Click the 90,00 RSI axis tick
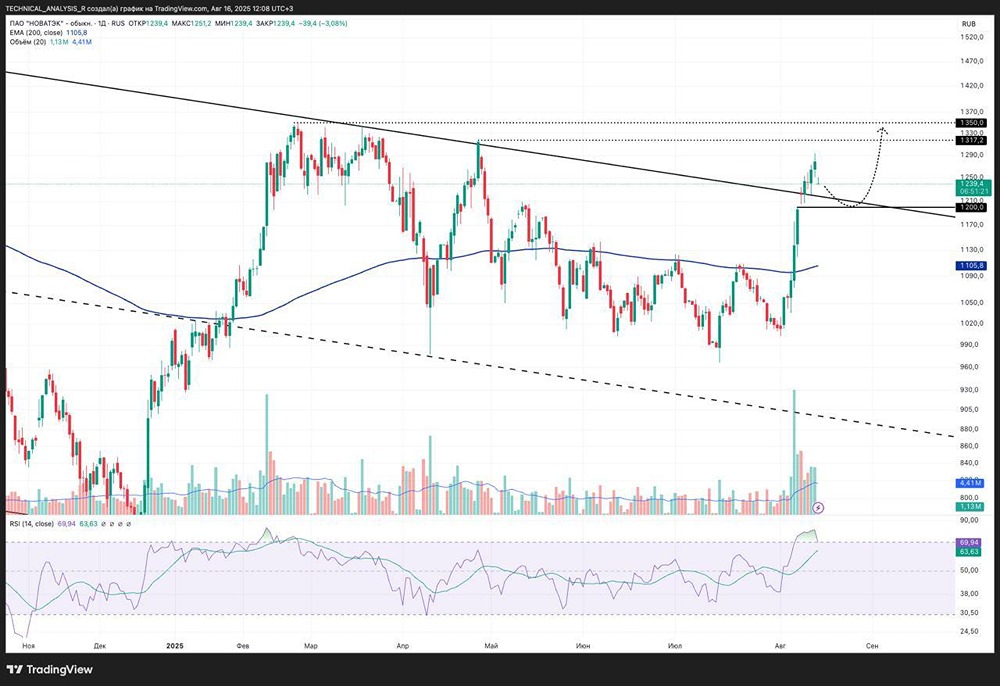 coord(969,520)
